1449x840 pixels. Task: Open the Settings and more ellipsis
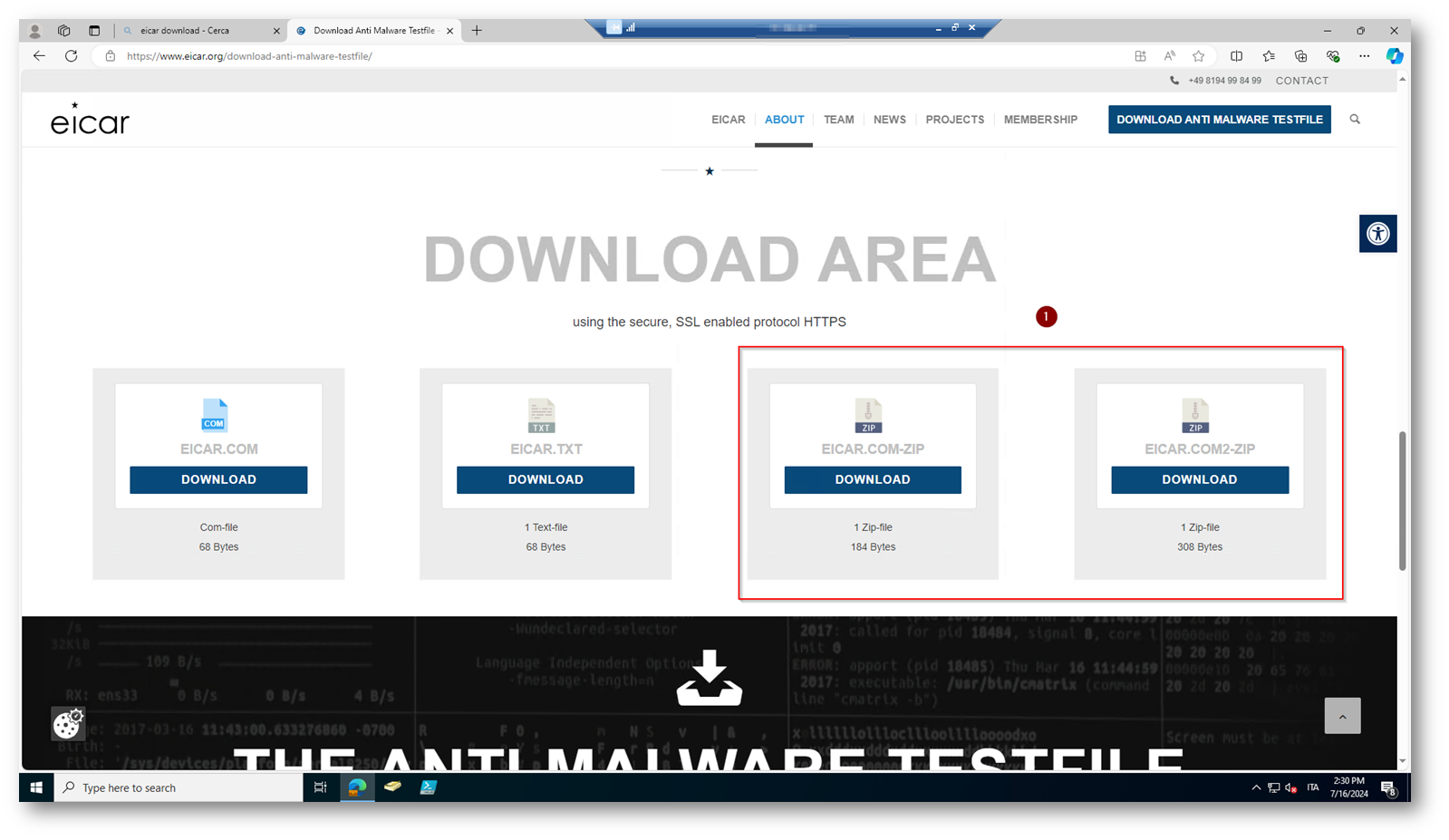pos(1364,56)
